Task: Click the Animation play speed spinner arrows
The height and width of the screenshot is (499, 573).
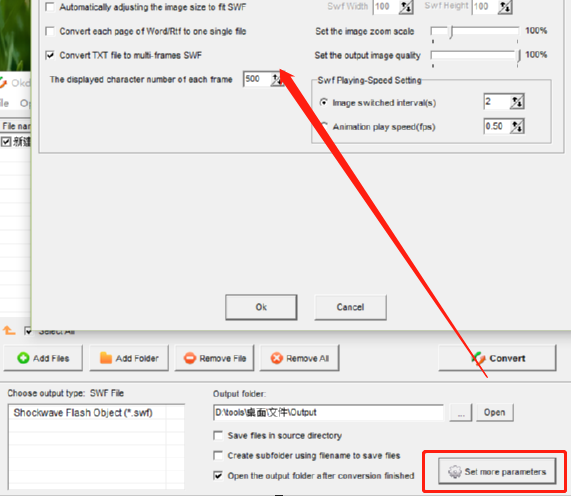Action: [517, 126]
